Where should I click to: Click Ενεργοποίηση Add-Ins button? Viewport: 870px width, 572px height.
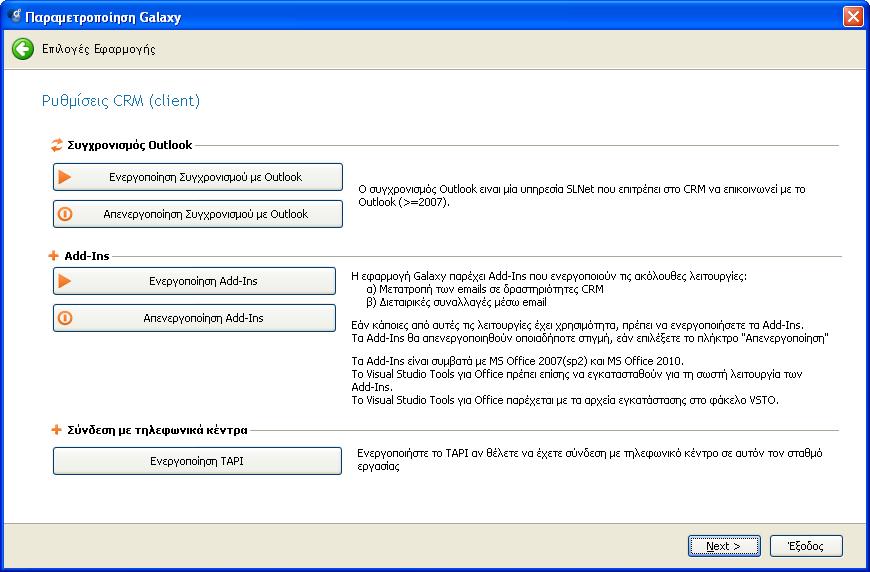194,281
